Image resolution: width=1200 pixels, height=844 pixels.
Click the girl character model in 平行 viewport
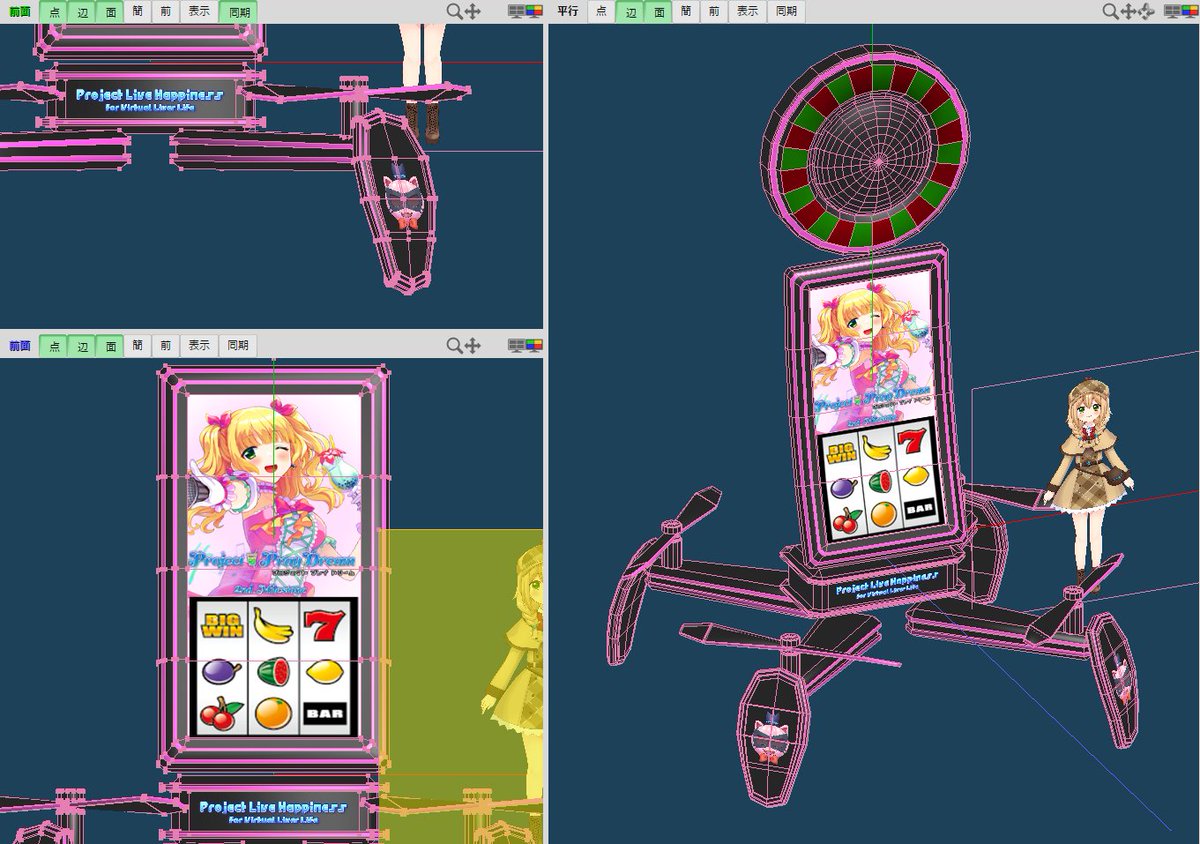click(x=1088, y=485)
